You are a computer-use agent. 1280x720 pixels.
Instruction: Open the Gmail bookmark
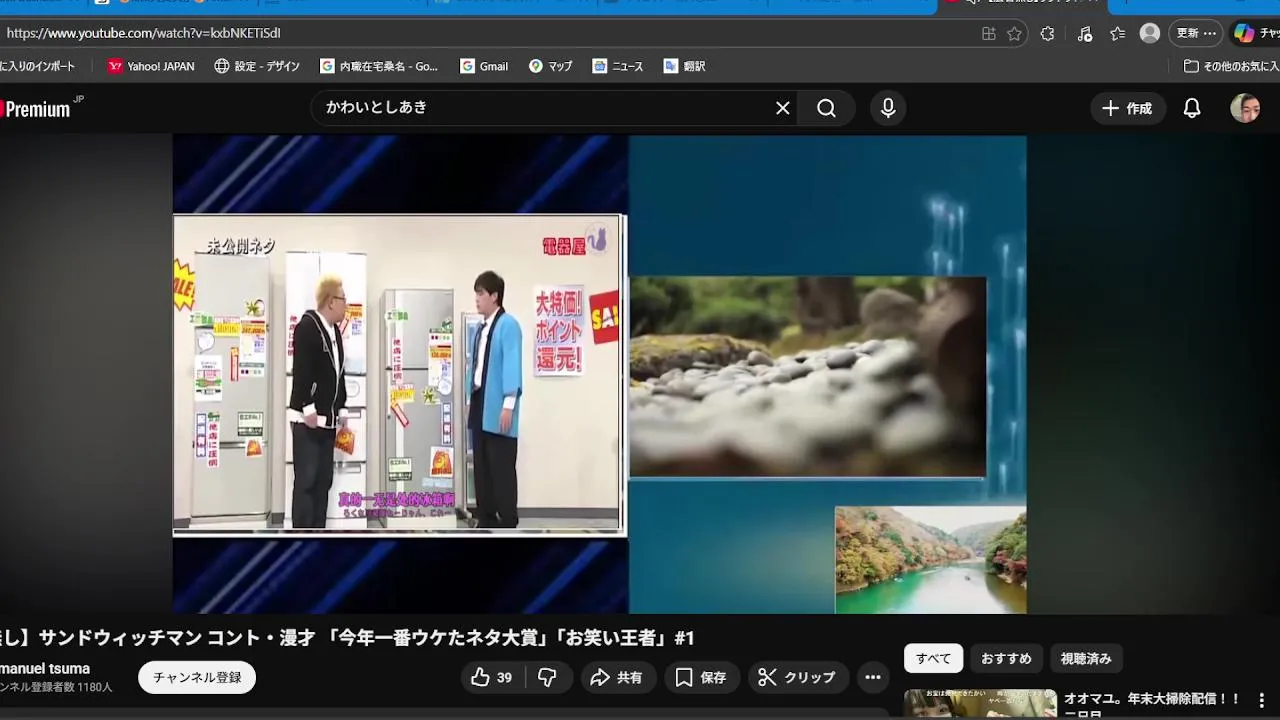484,66
